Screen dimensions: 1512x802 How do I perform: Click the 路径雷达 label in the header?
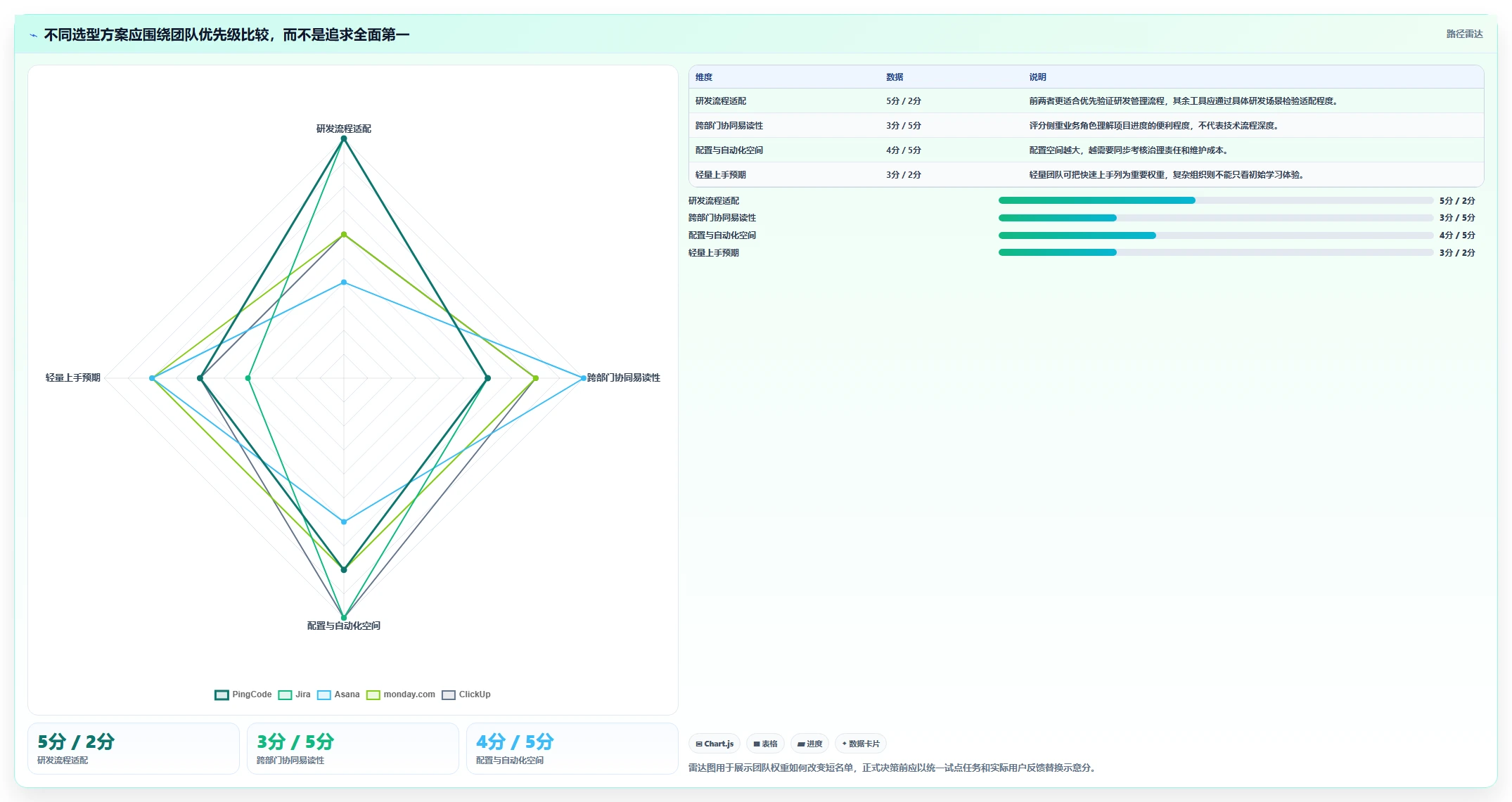1464,34
